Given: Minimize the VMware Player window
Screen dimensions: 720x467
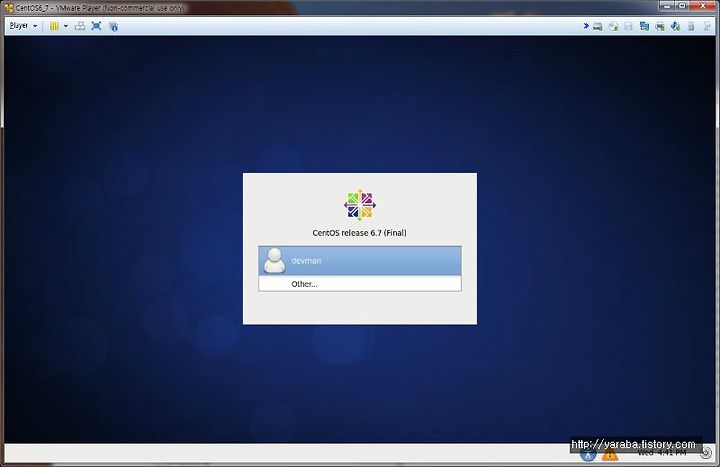Looking at the screenshot, I should pos(667,6).
